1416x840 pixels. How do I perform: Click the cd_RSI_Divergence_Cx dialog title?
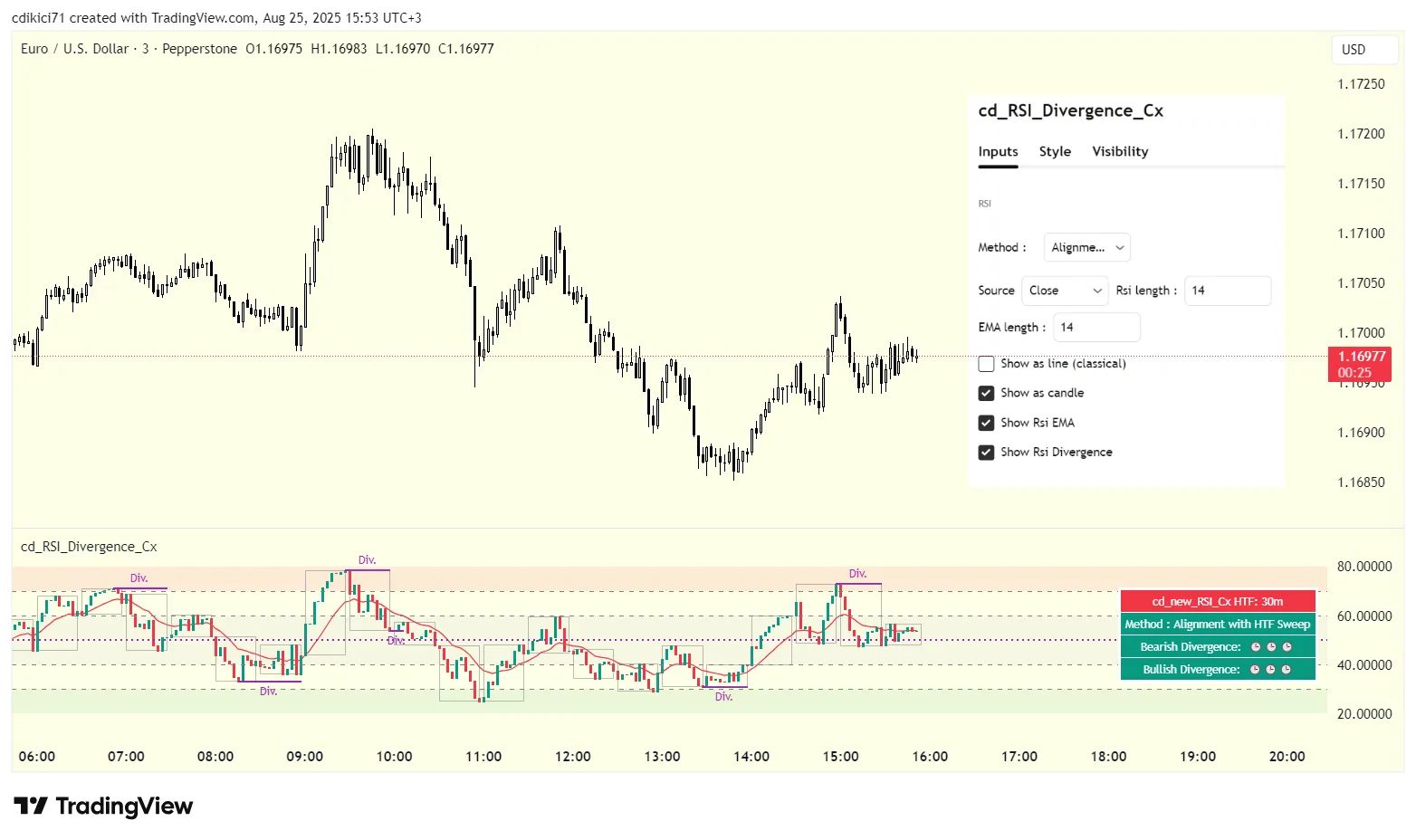(1070, 110)
